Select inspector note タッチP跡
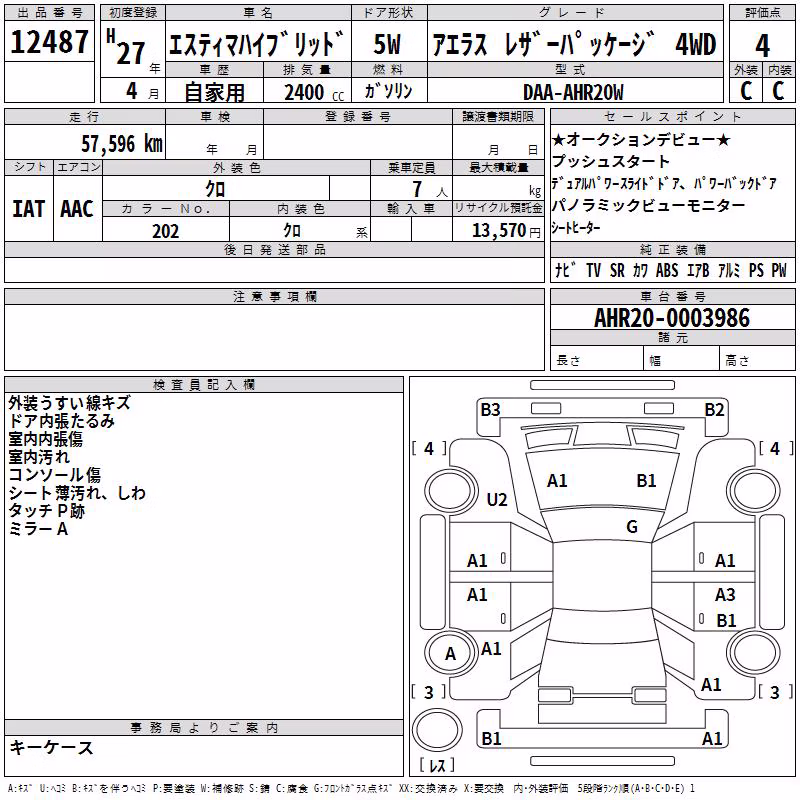 click(x=46, y=511)
